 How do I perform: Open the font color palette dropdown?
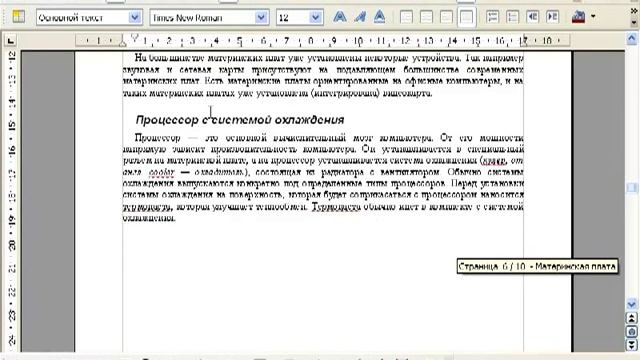coord(593,17)
